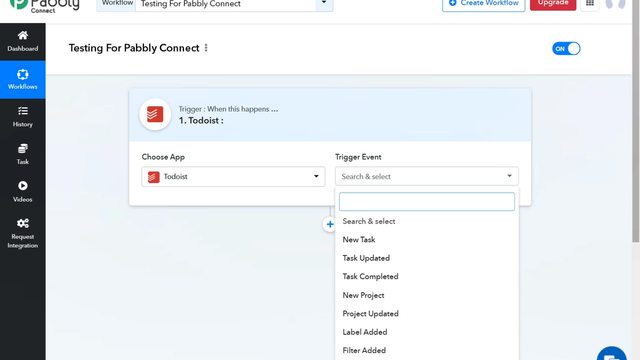Collapse the Trigger Event dropdown

(427, 176)
